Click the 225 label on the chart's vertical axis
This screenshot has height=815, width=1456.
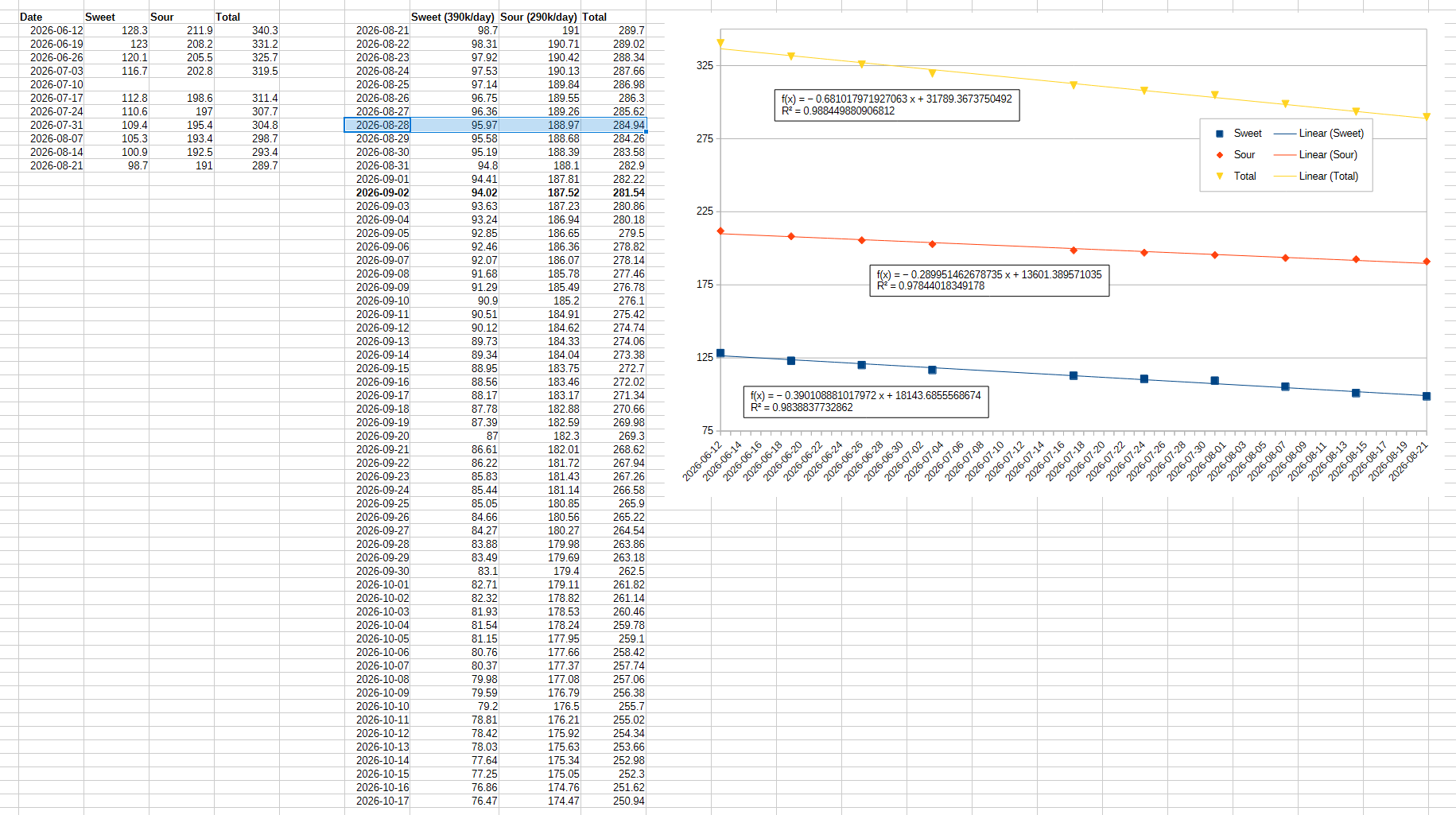[x=705, y=211]
